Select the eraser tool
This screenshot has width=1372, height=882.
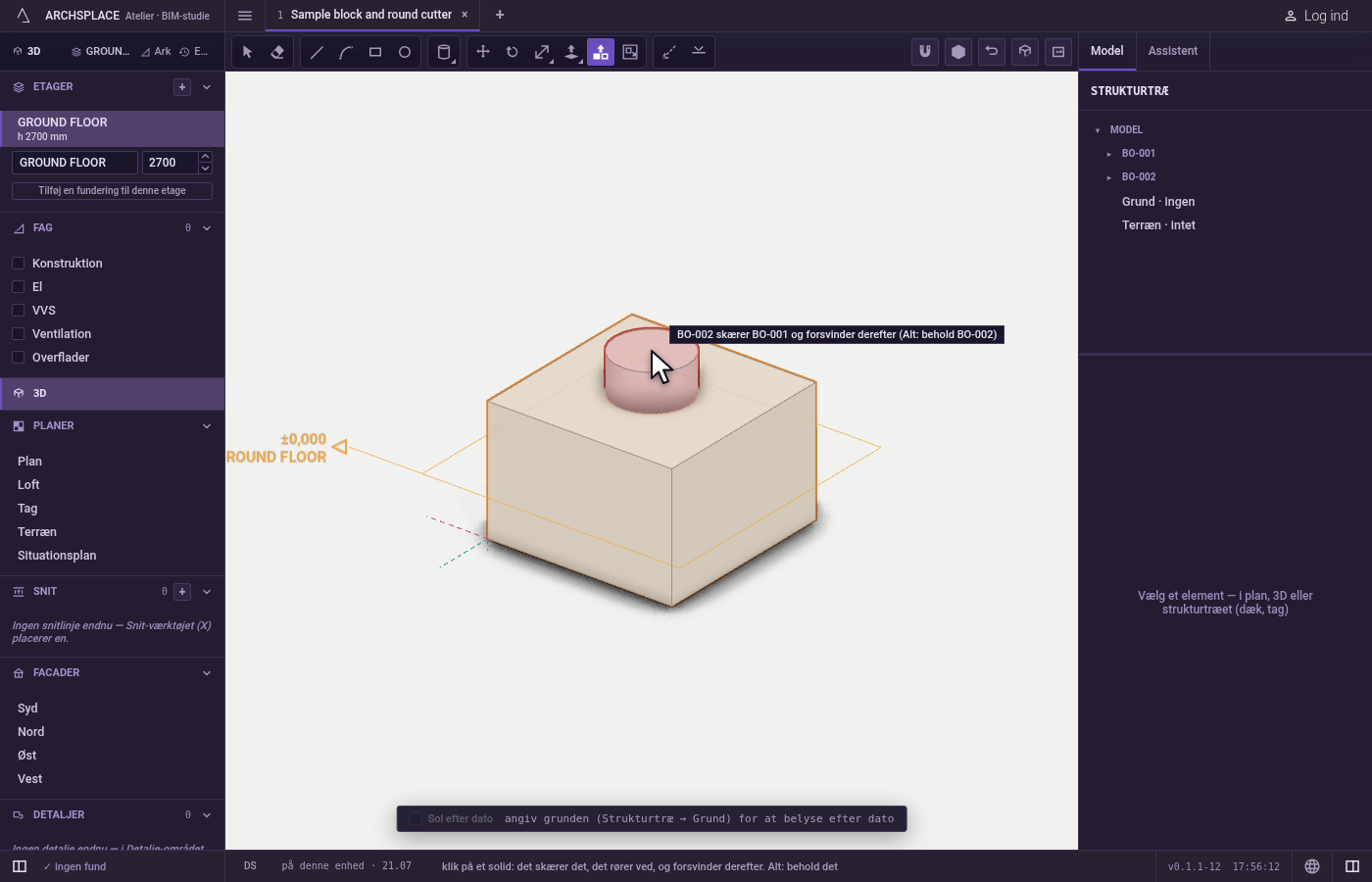click(277, 52)
